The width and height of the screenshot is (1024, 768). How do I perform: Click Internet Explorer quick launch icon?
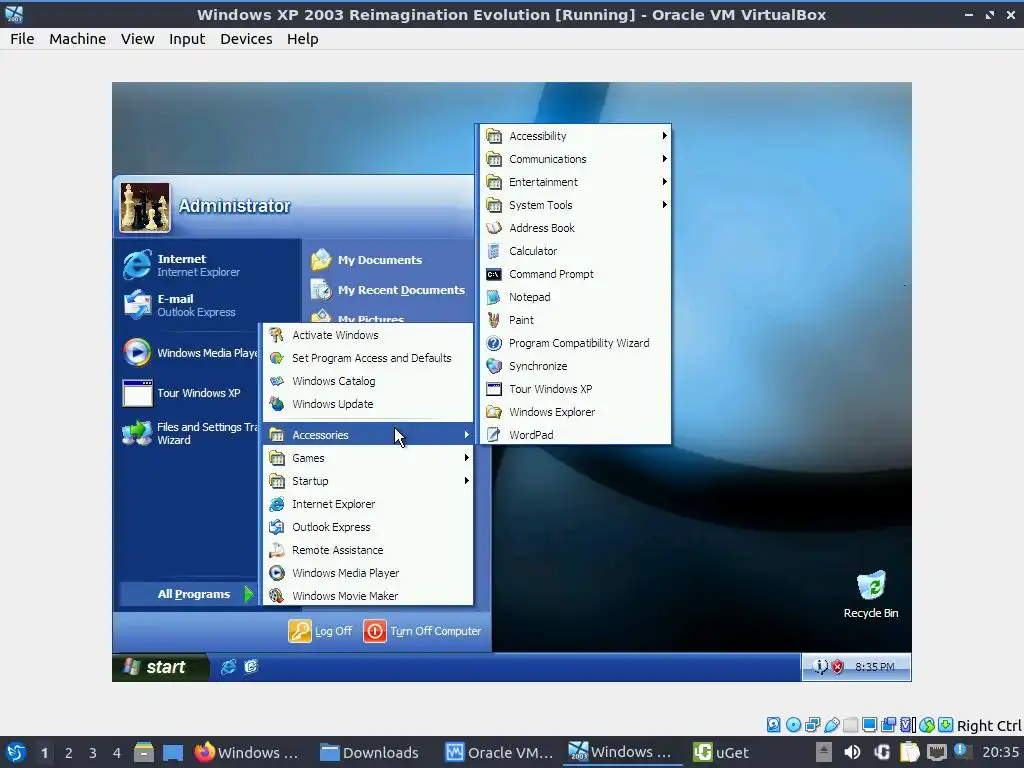pos(228,667)
